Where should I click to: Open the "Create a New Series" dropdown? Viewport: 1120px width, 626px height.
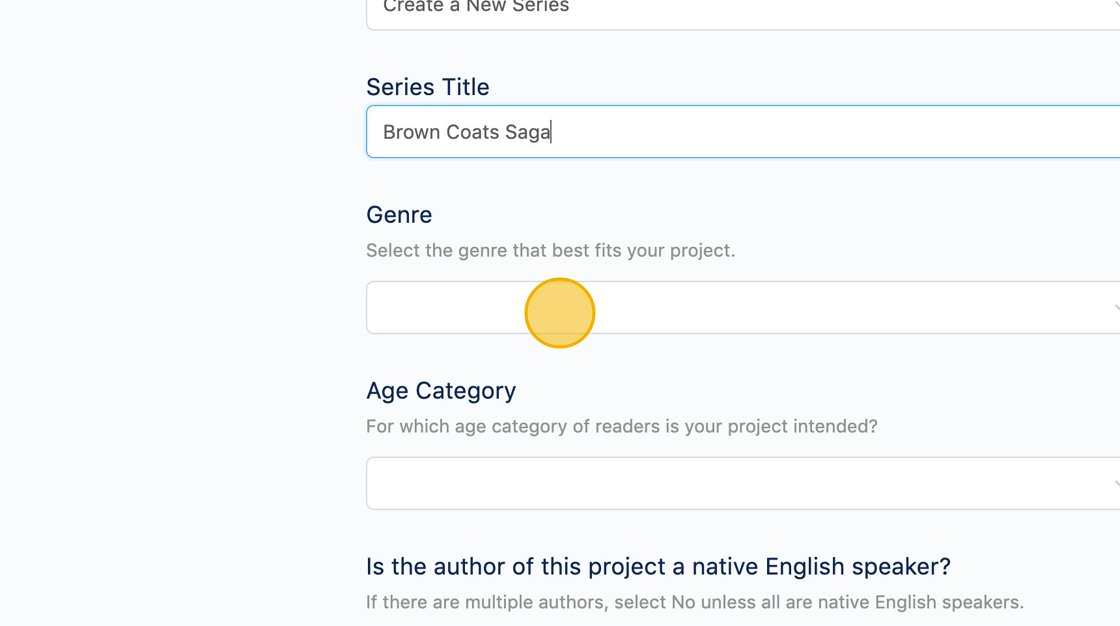click(x=742, y=8)
